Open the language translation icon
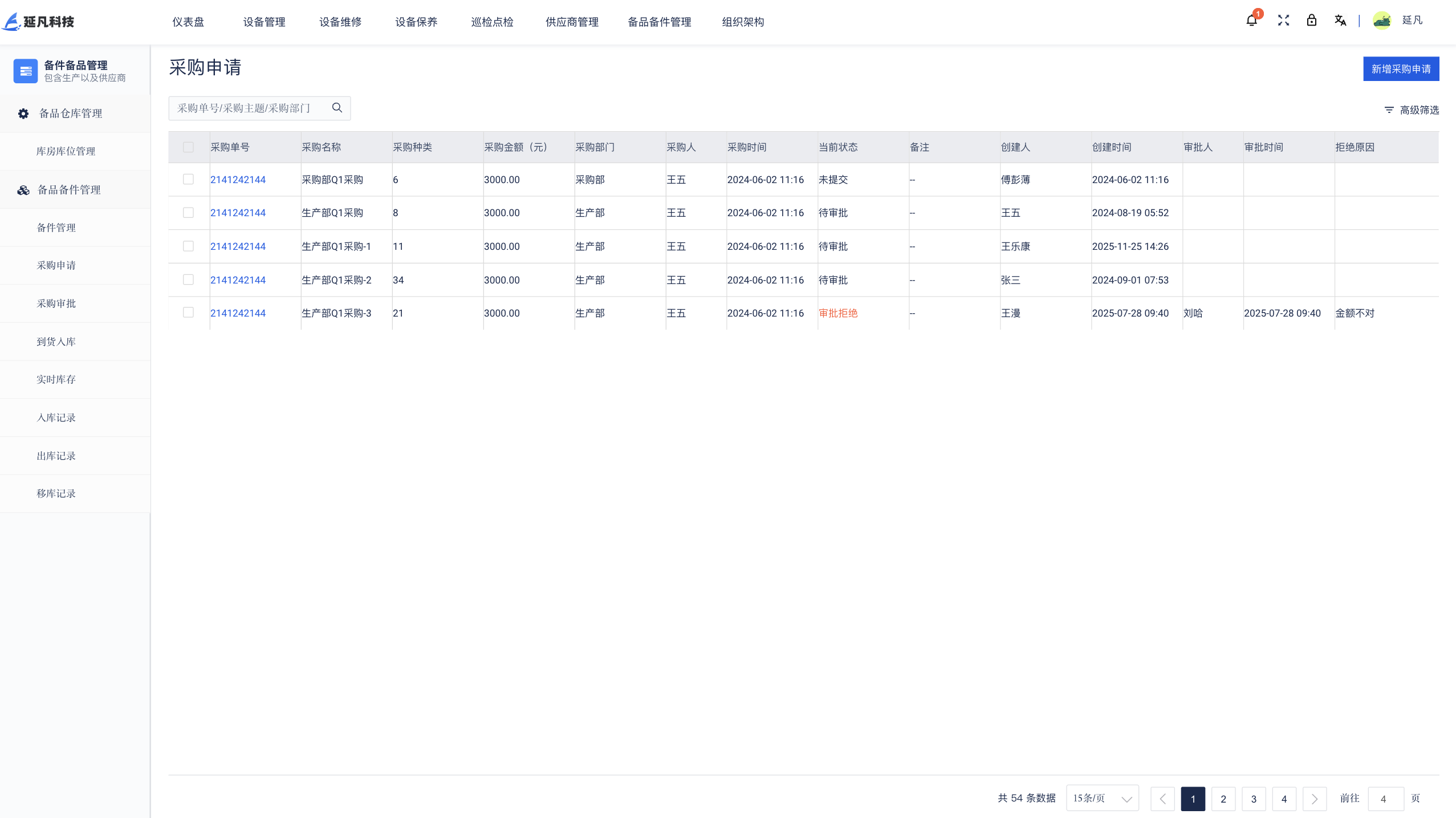Viewport: 1456px width, 818px height. click(1340, 21)
